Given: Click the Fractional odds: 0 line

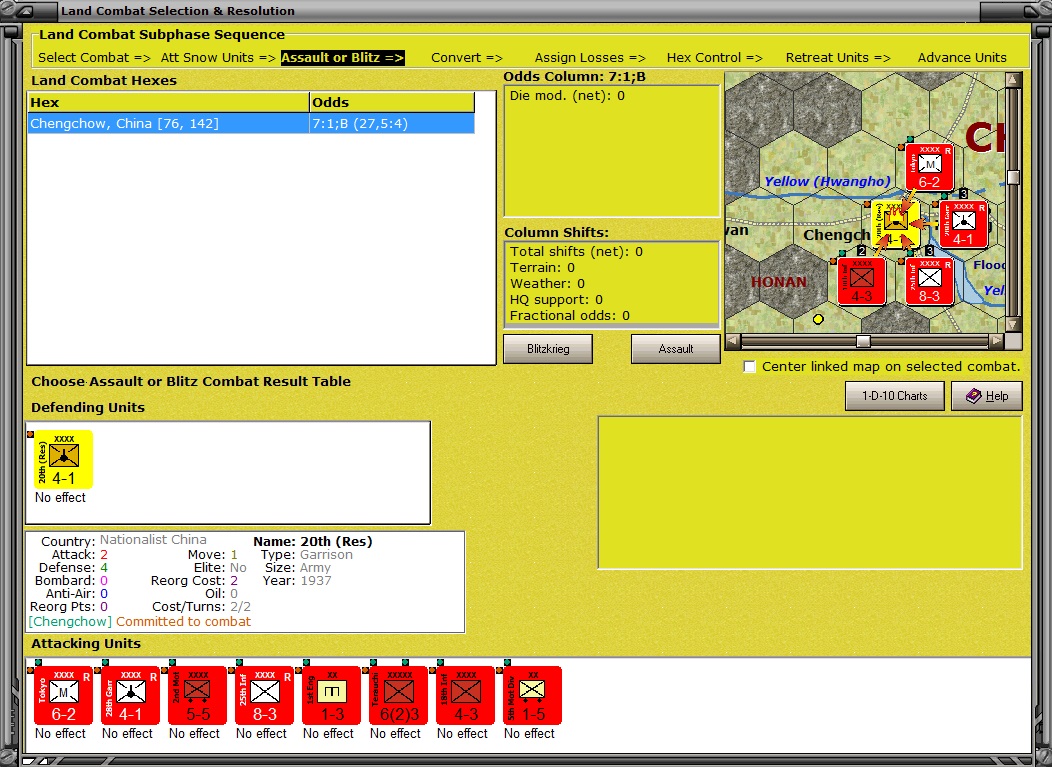Looking at the screenshot, I should click(x=570, y=315).
